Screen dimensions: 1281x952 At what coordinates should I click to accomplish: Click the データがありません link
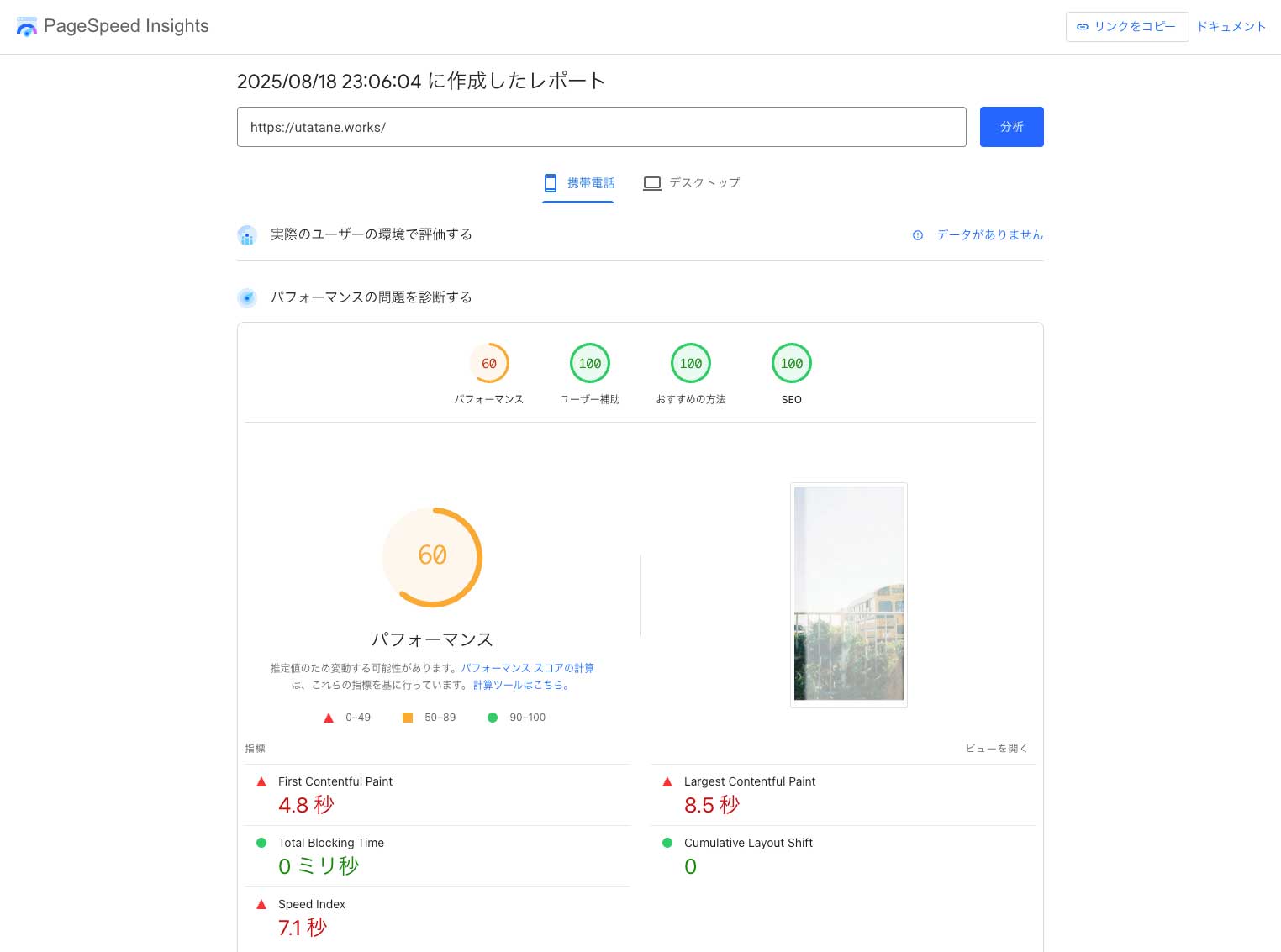pos(989,235)
